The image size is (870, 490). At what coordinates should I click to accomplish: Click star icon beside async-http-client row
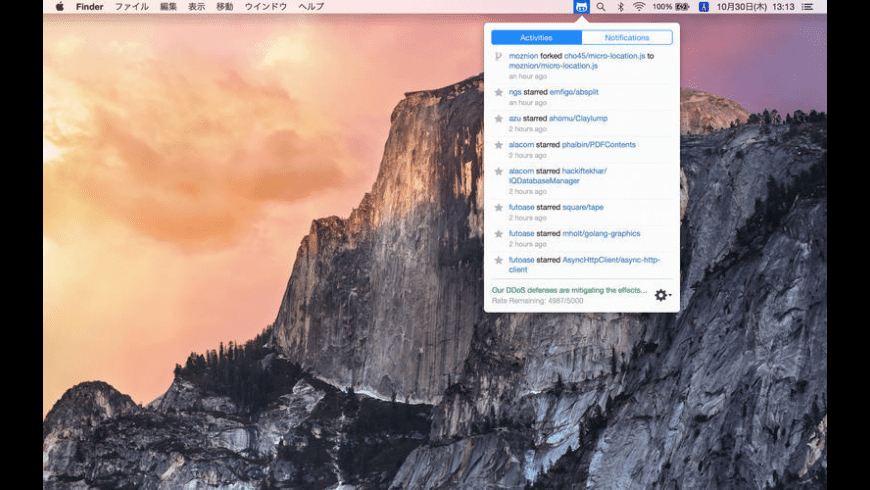(x=498, y=260)
